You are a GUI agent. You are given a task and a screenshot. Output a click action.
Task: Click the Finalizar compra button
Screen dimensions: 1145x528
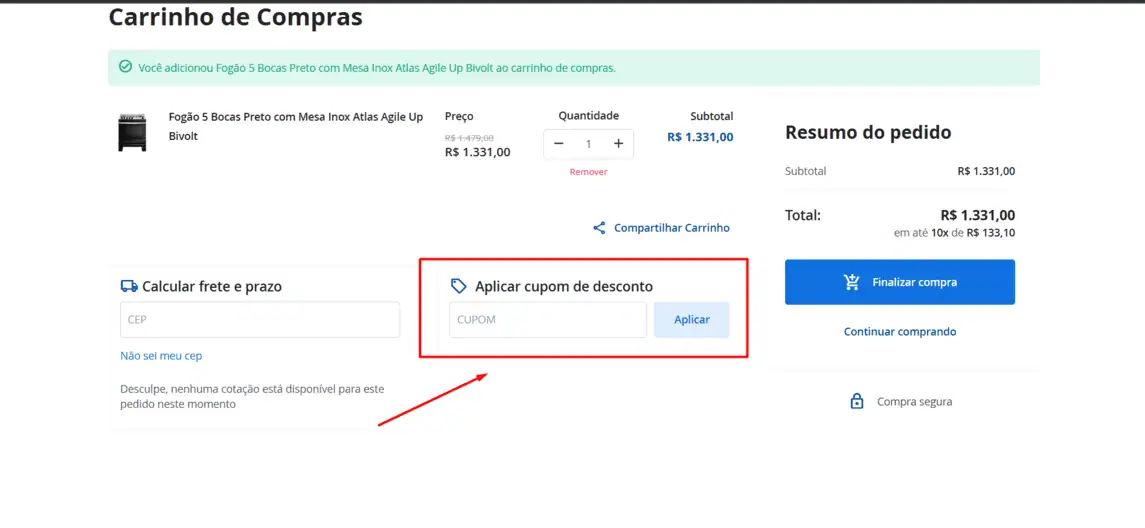(x=900, y=282)
